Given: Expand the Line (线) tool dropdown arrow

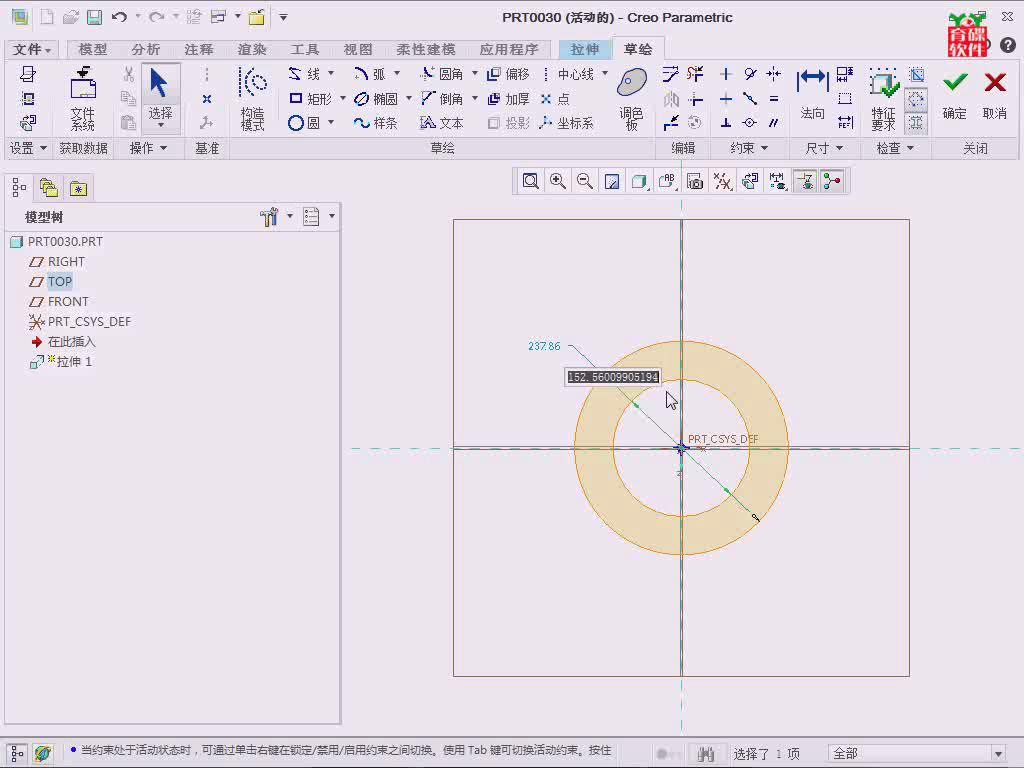Looking at the screenshot, I should point(330,73).
